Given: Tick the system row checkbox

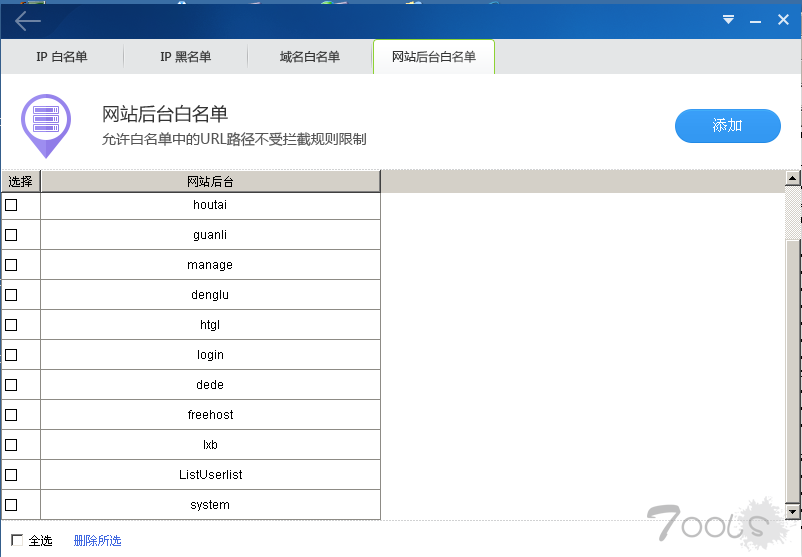Looking at the screenshot, I should click(x=11, y=505).
